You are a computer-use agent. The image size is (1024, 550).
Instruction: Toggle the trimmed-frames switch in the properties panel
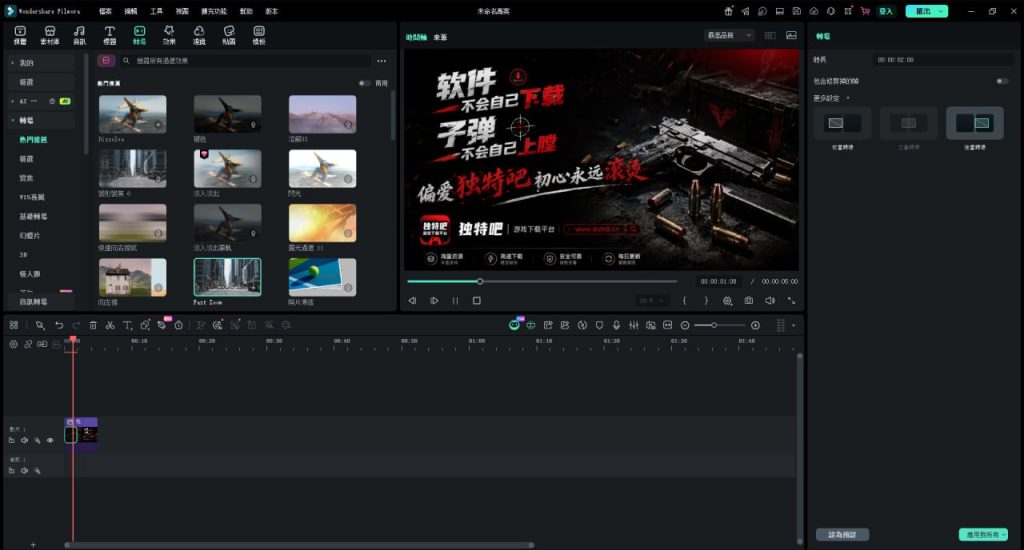pos(1002,81)
